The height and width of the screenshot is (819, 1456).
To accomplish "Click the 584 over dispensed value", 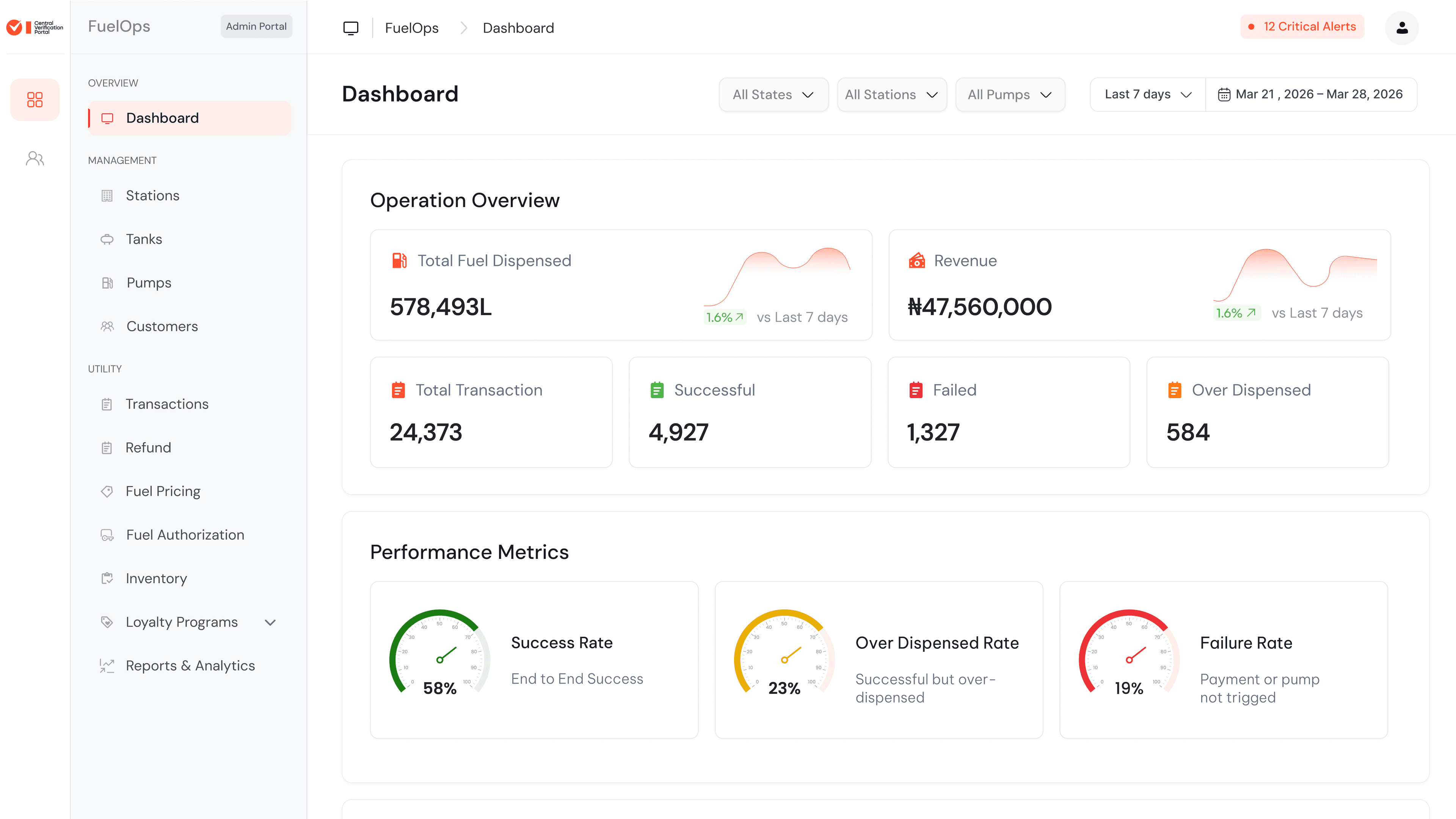I will click(1188, 432).
